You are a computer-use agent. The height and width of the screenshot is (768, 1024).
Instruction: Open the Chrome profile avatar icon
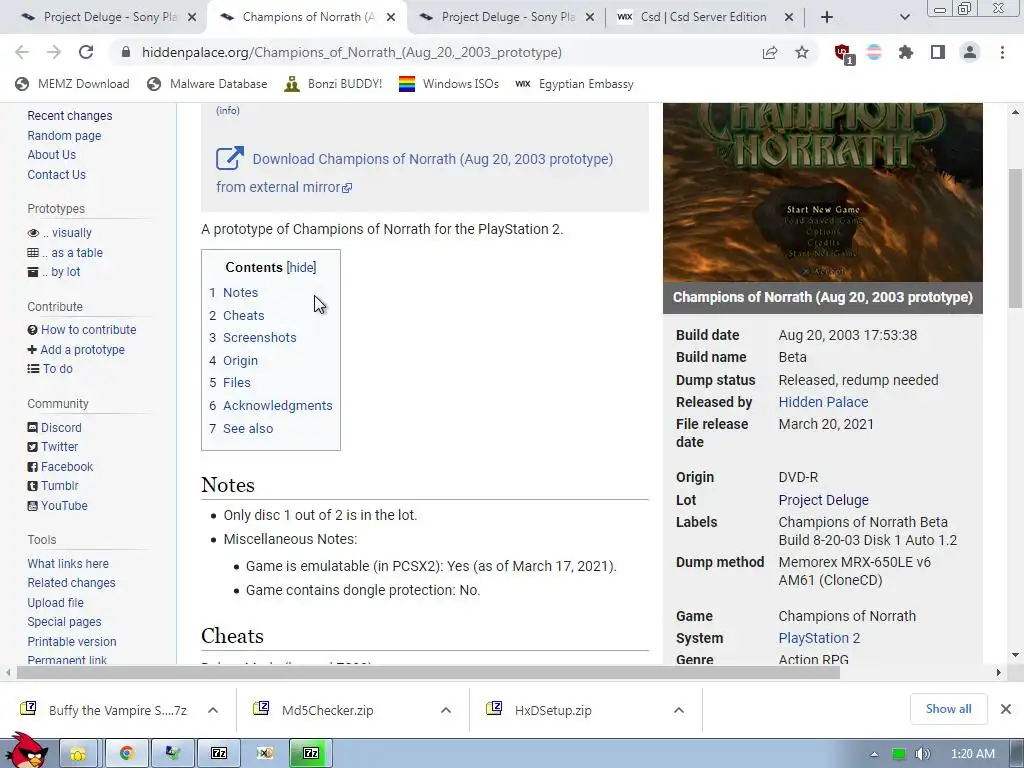click(x=970, y=52)
